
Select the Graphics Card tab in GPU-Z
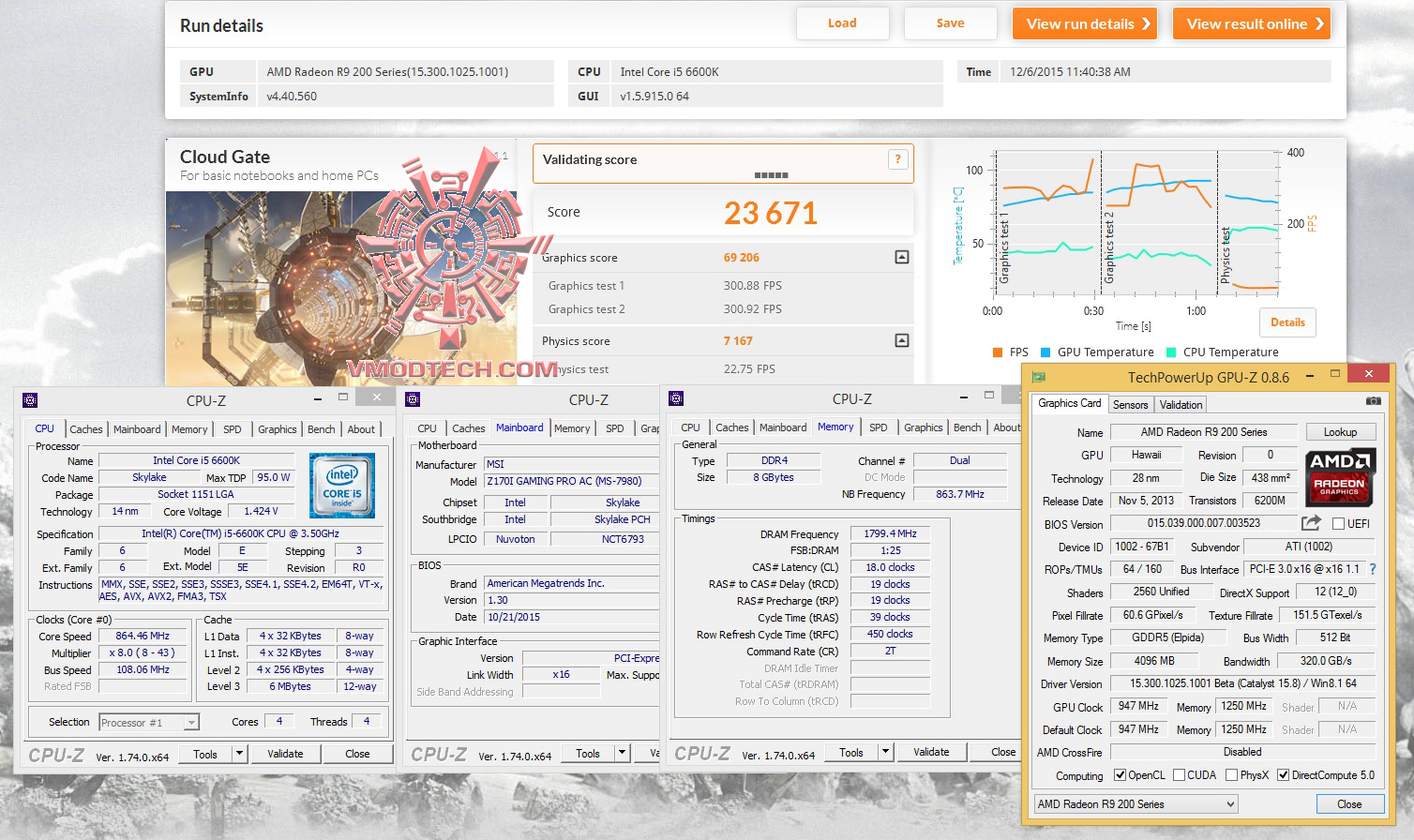(x=1069, y=403)
